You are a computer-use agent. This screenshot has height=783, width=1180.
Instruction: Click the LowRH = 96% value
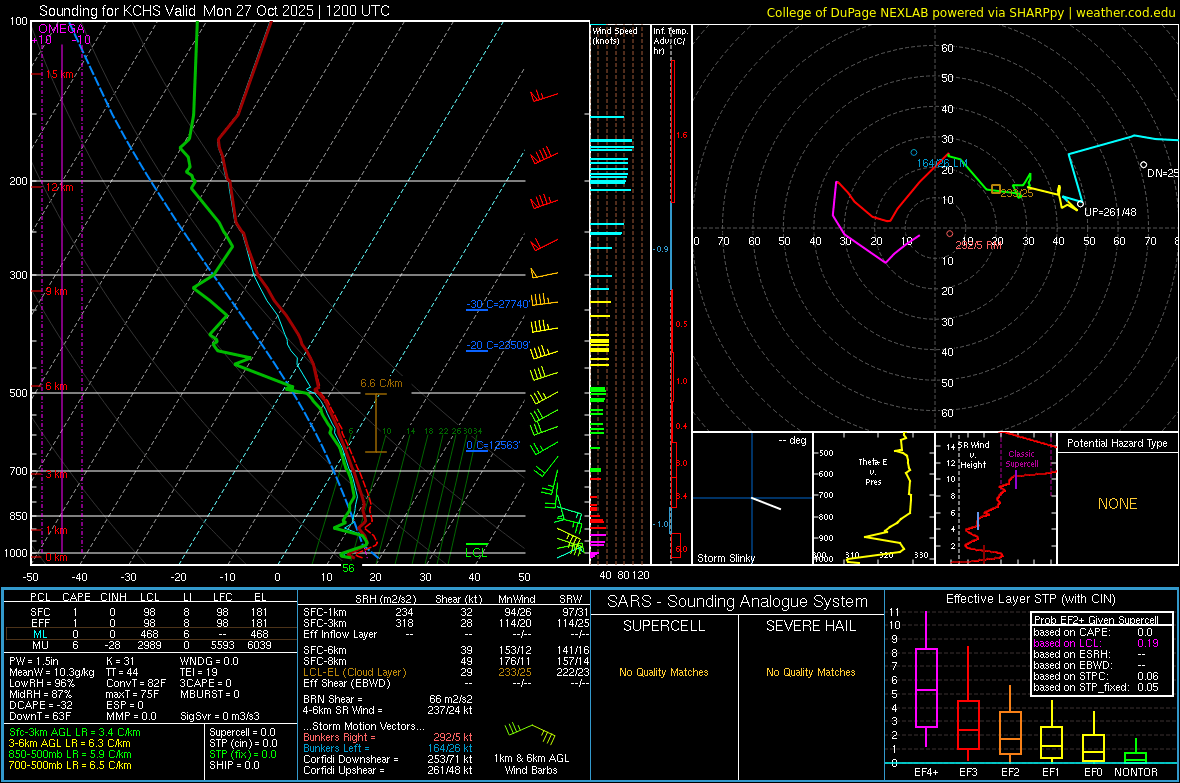tap(41, 684)
